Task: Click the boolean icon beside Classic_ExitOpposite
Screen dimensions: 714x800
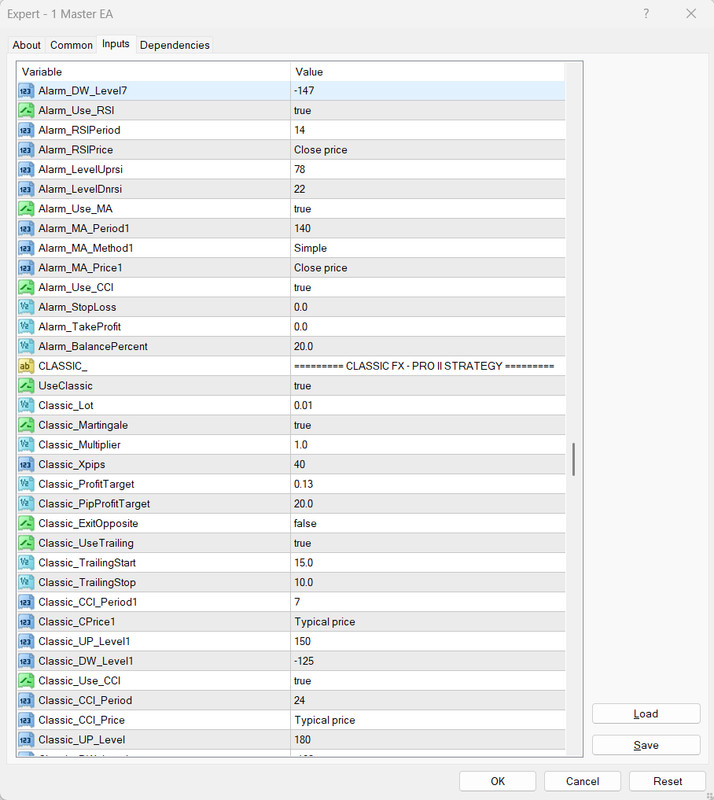Action: coord(26,523)
